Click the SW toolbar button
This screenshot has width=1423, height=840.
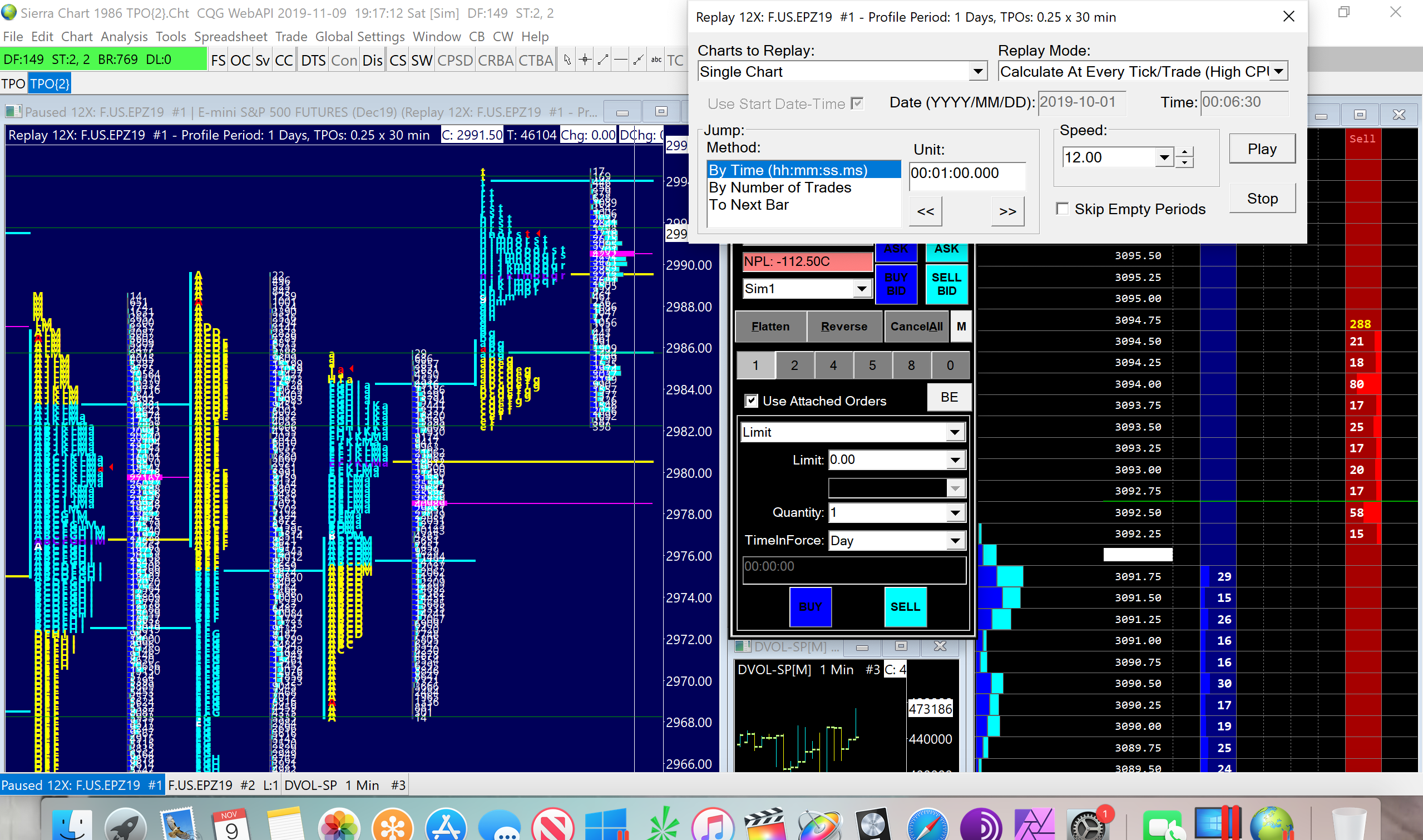[422, 60]
